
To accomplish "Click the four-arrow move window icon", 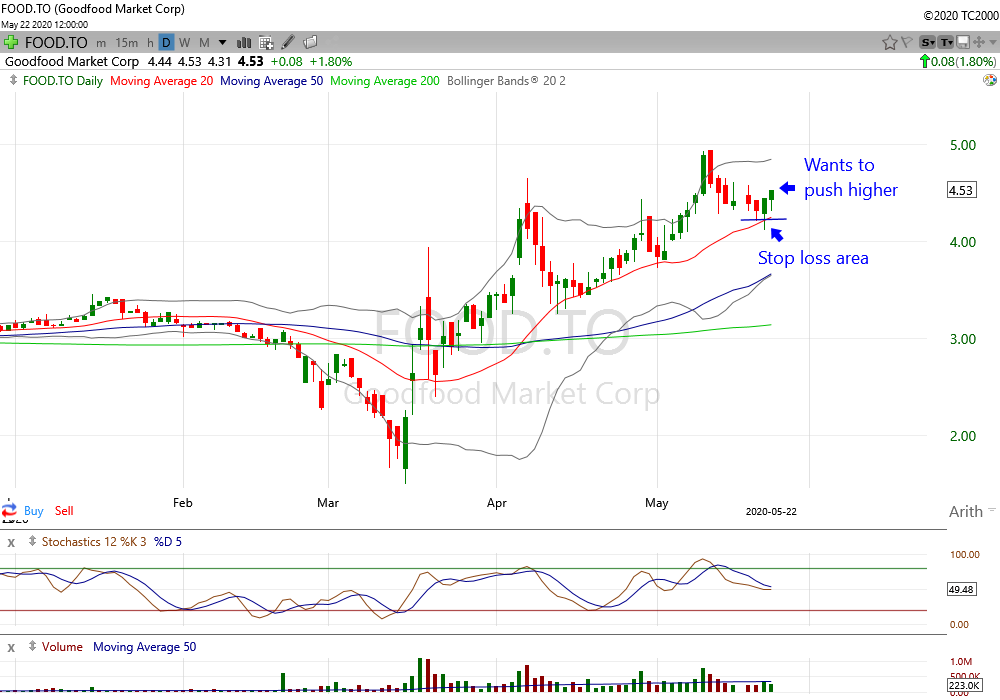I will point(979,43).
